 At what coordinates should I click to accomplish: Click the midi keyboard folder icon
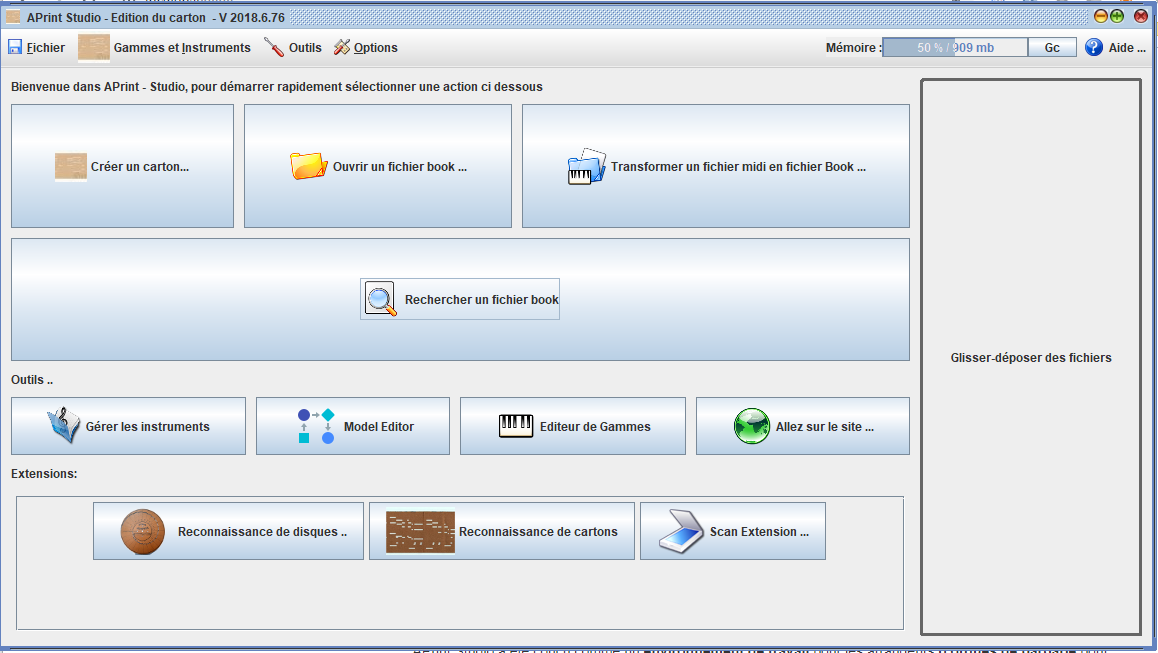[x=586, y=167]
